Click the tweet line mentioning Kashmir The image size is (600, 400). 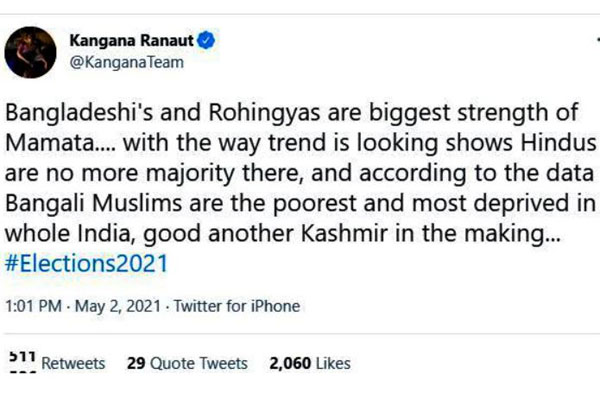(282, 233)
